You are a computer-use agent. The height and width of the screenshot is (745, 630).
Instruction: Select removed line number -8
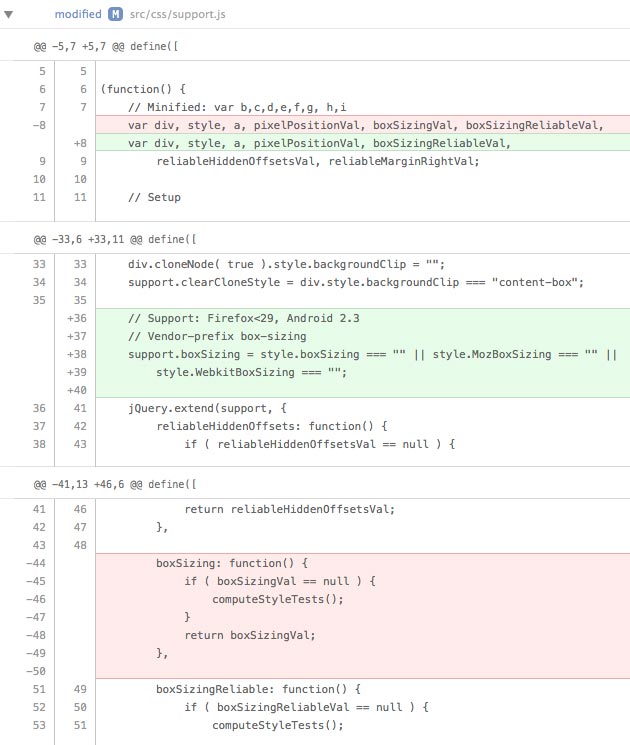click(x=39, y=125)
